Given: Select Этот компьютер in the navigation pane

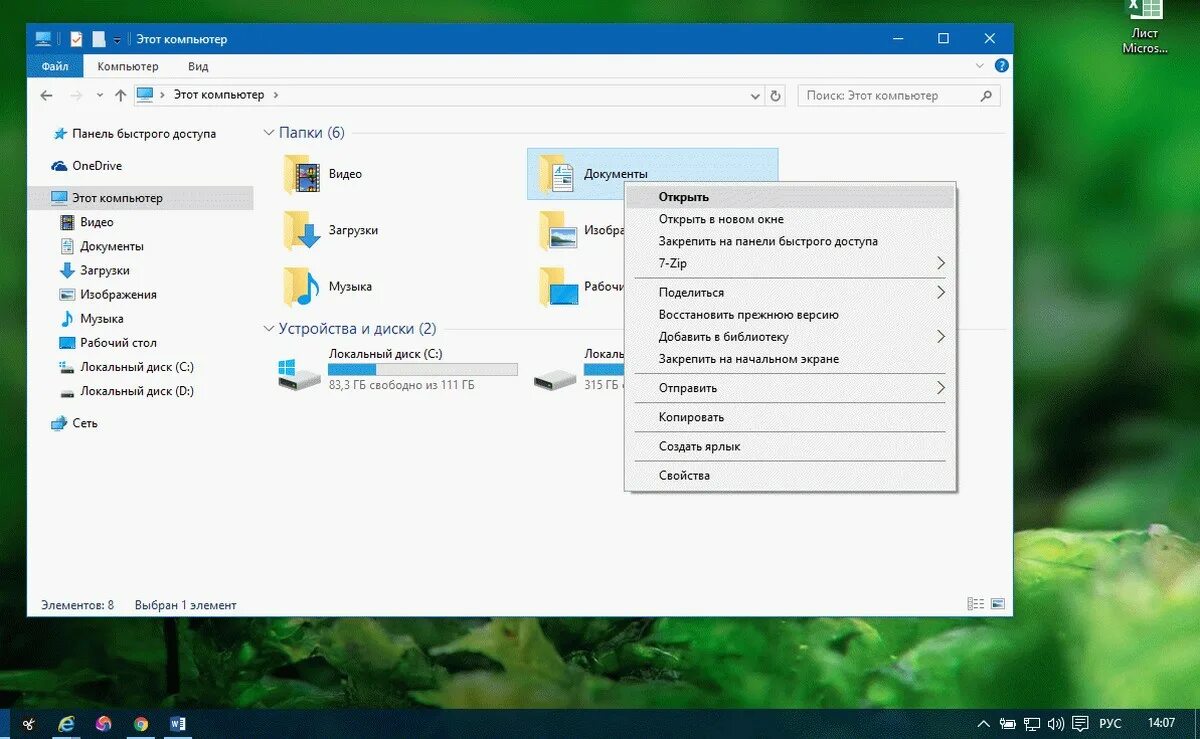Looking at the screenshot, I should 141,198.
